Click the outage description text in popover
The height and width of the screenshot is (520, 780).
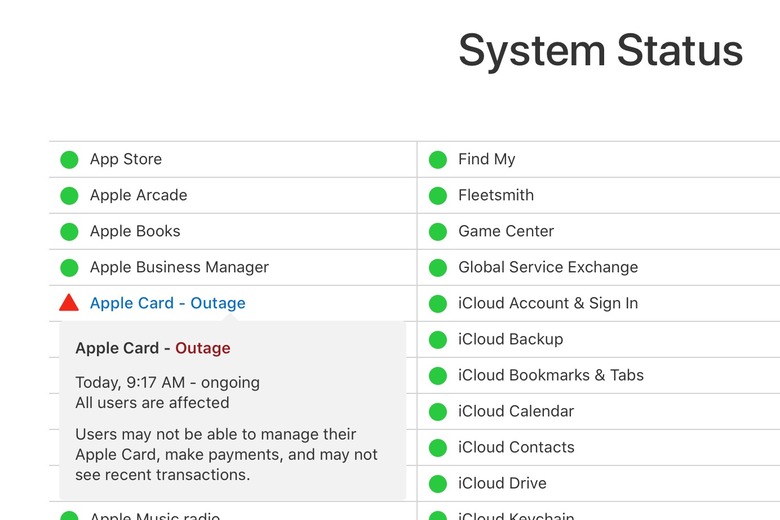tap(226, 454)
